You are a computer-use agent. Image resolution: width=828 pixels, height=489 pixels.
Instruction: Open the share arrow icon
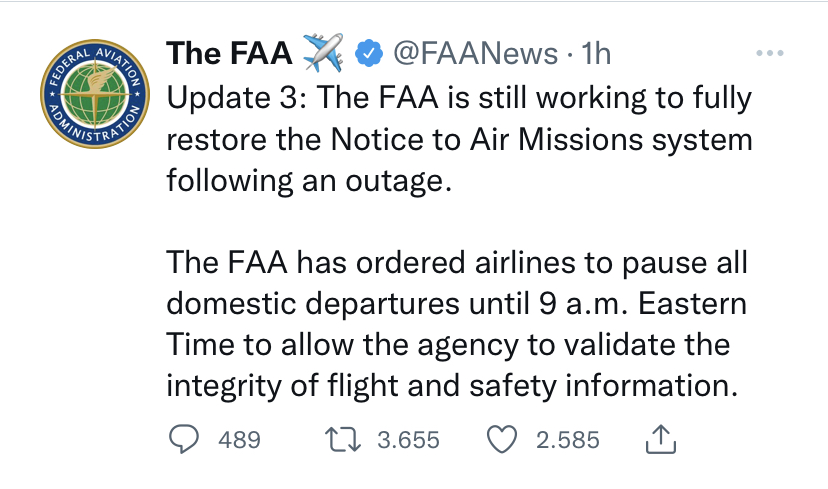[662, 439]
